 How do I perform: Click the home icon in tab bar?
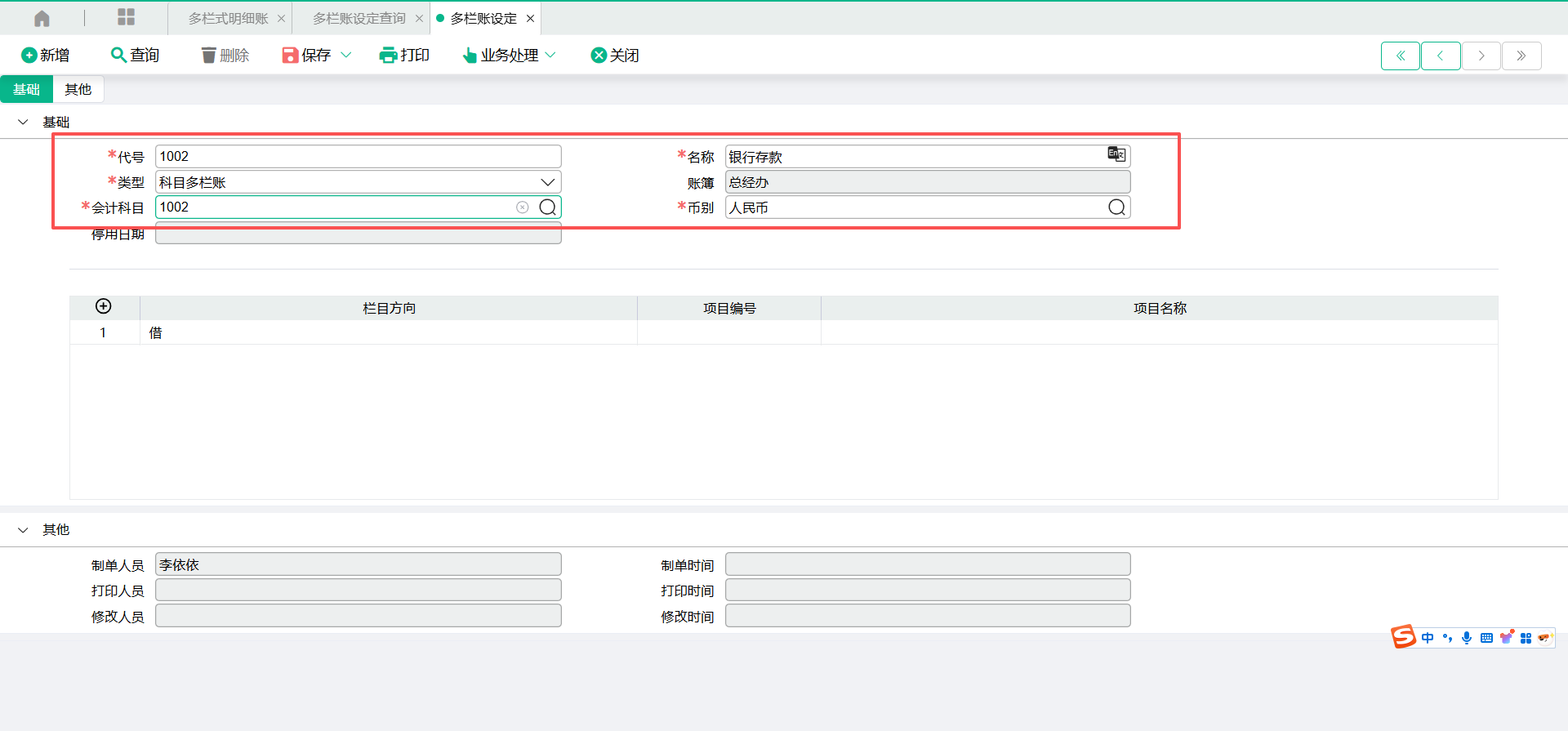point(42,18)
